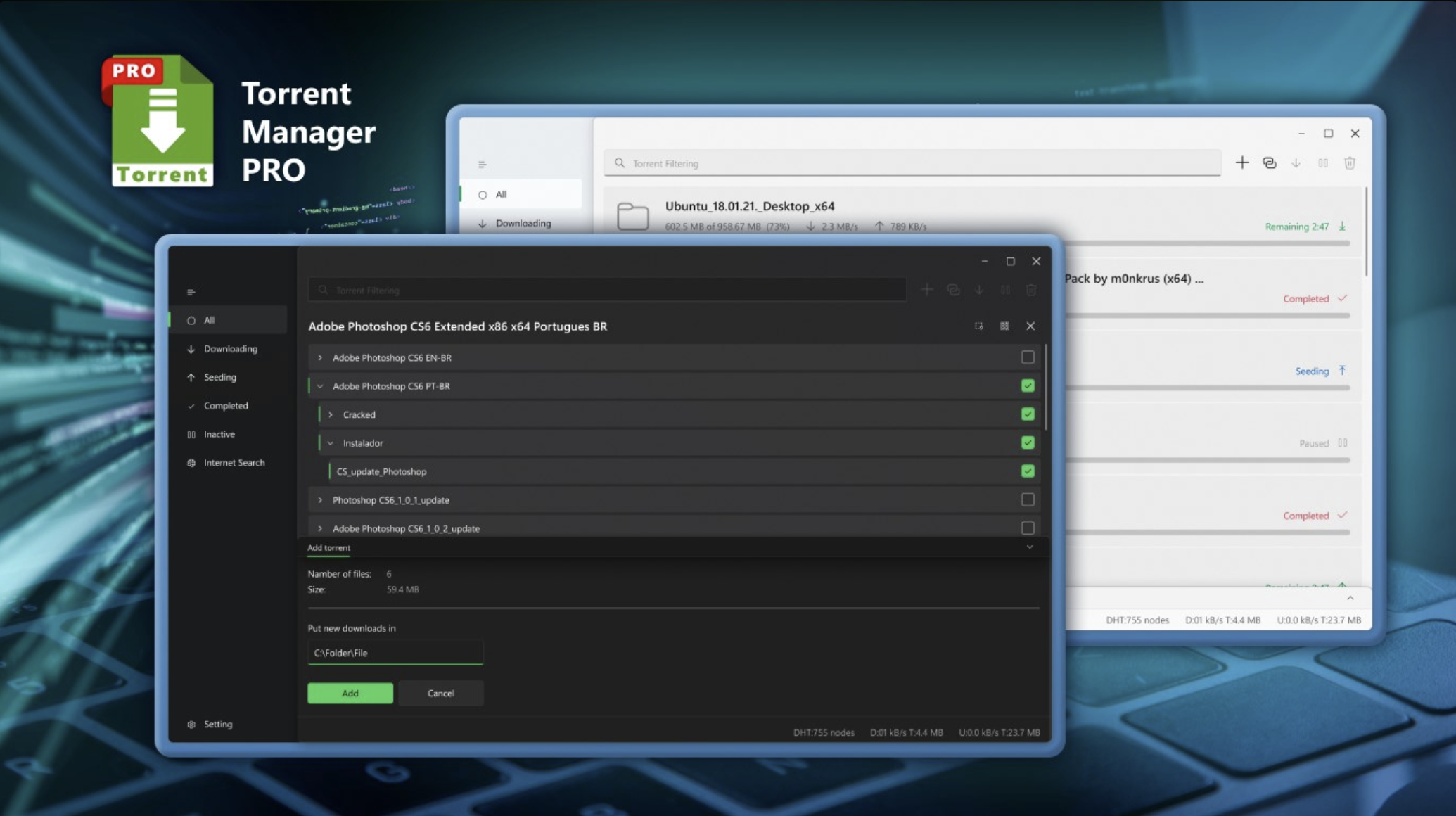This screenshot has height=816, width=1456.
Task: Click the file list scrollbar in dark window
Action: [1047, 387]
